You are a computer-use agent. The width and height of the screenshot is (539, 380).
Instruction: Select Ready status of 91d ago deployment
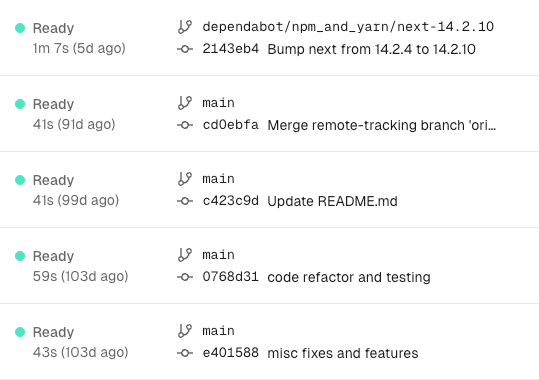point(53,104)
